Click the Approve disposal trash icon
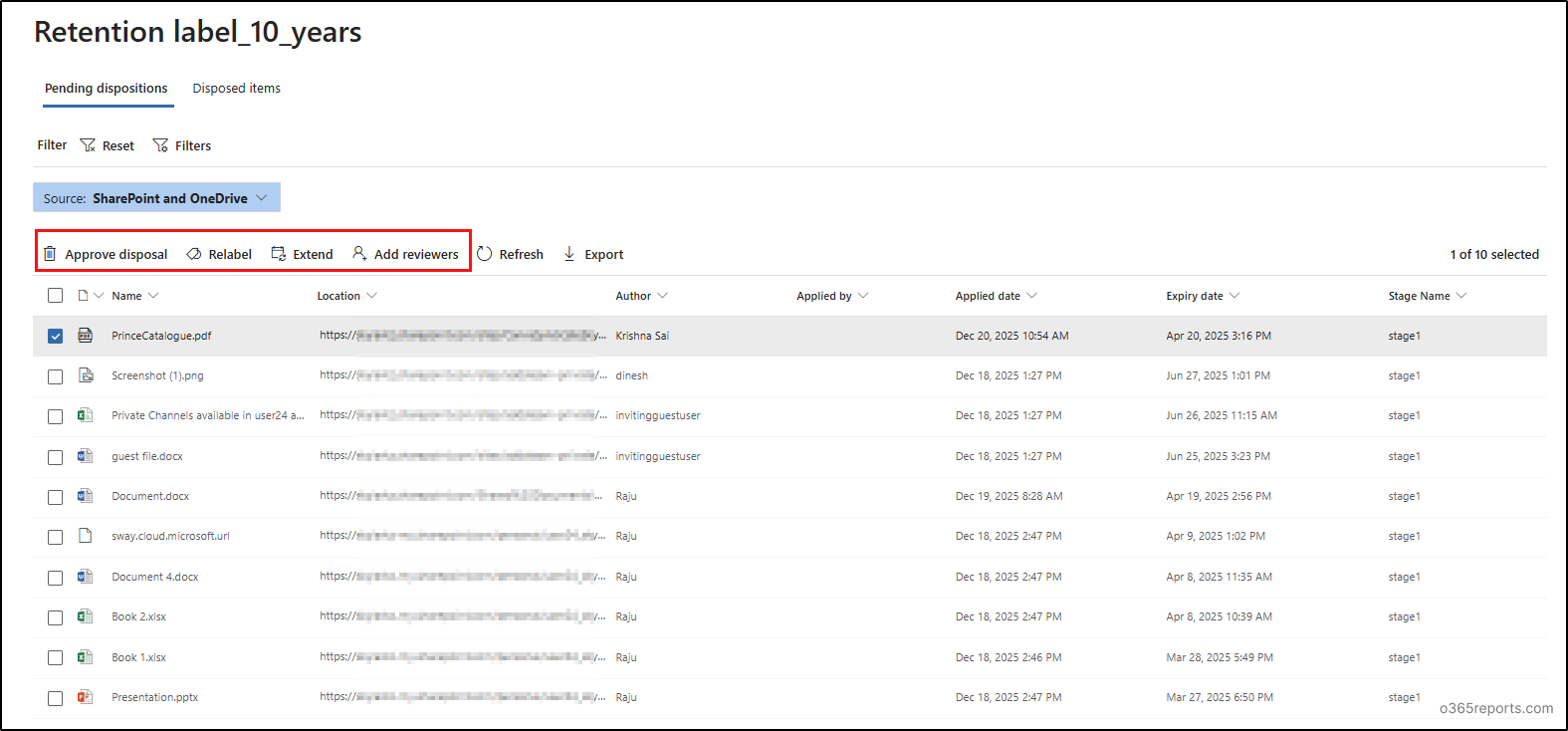 50,254
